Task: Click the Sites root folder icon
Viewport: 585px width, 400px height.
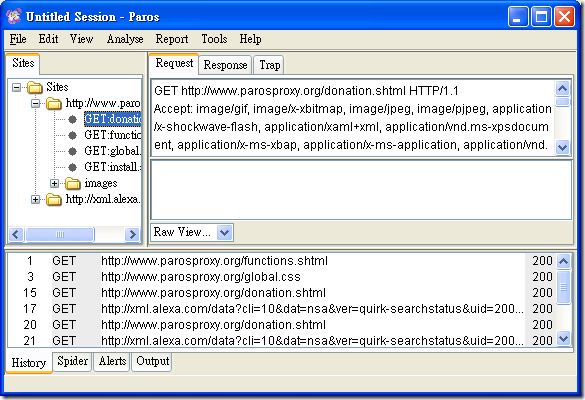Action: [x=35, y=88]
